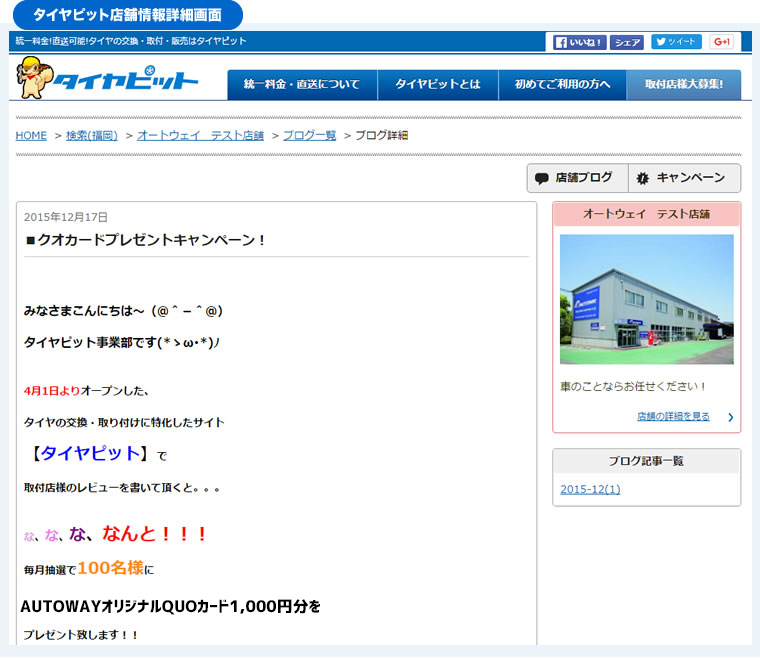
Task: Switch to 店舗ブログ tab
Action: point(578,178)
